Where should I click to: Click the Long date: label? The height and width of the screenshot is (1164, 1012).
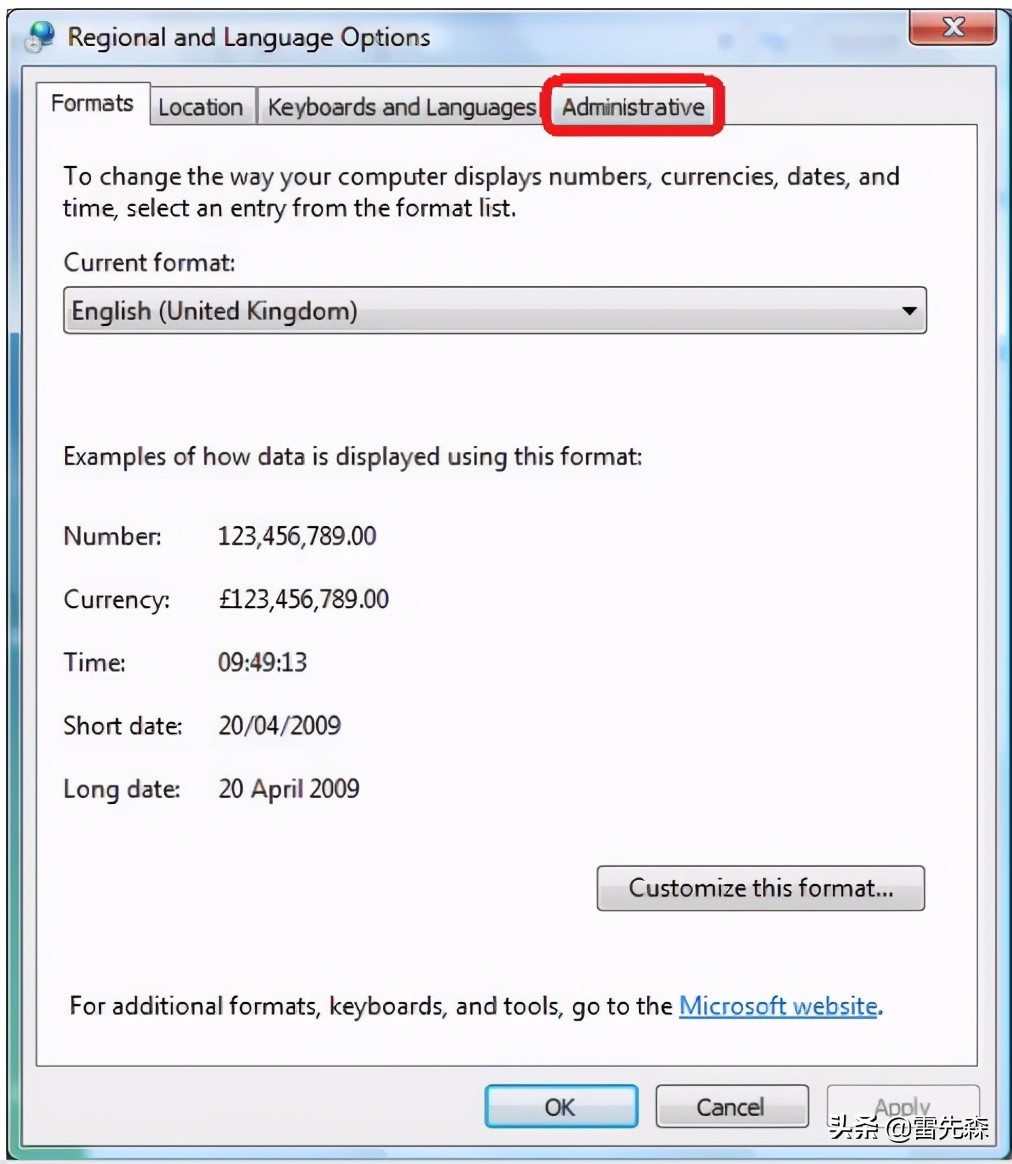122,788
